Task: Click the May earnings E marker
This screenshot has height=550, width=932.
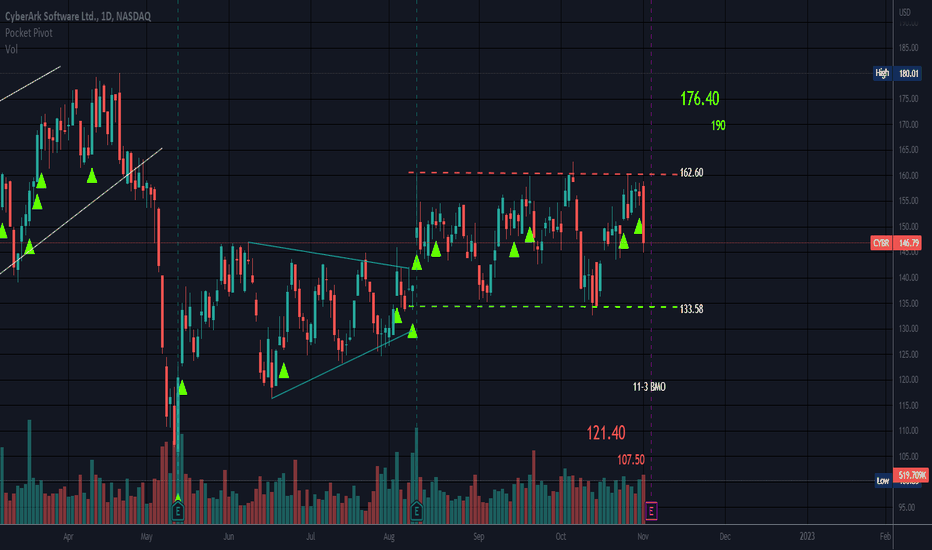Action: [x=178, y=511]
